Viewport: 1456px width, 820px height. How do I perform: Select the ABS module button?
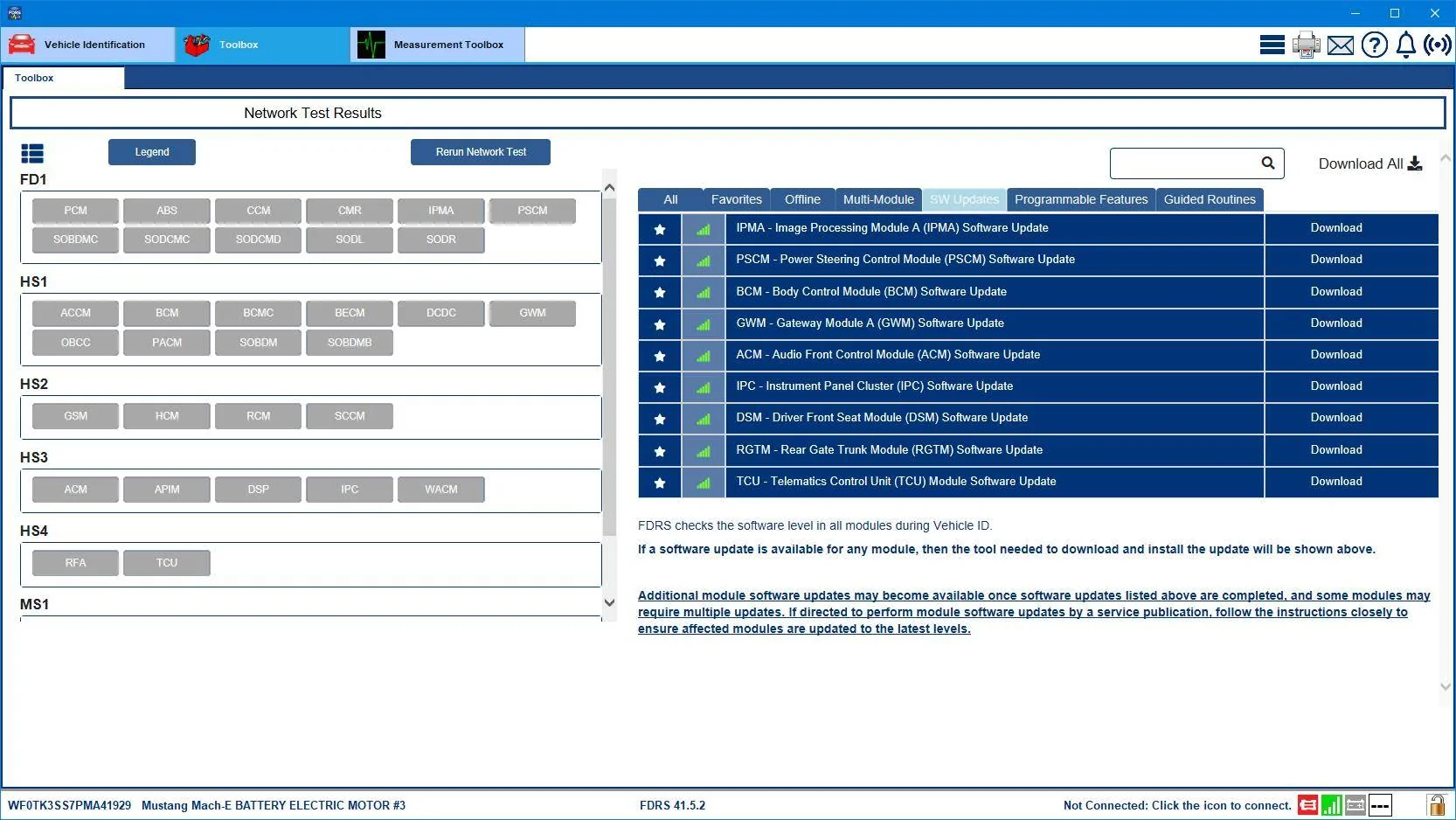167,211
